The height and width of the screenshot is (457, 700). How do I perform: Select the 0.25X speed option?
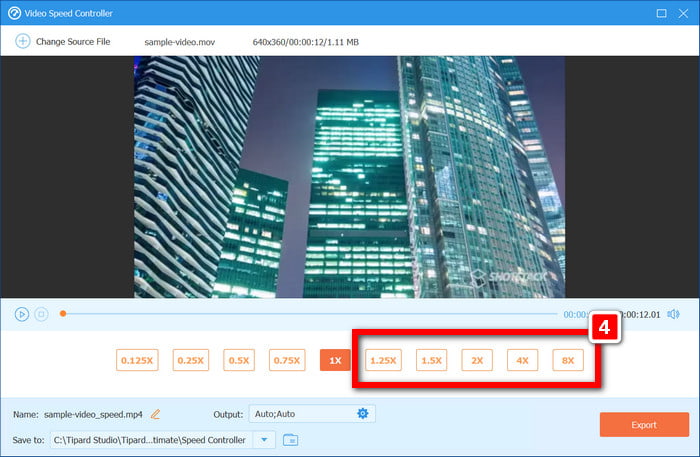[189, 360]
